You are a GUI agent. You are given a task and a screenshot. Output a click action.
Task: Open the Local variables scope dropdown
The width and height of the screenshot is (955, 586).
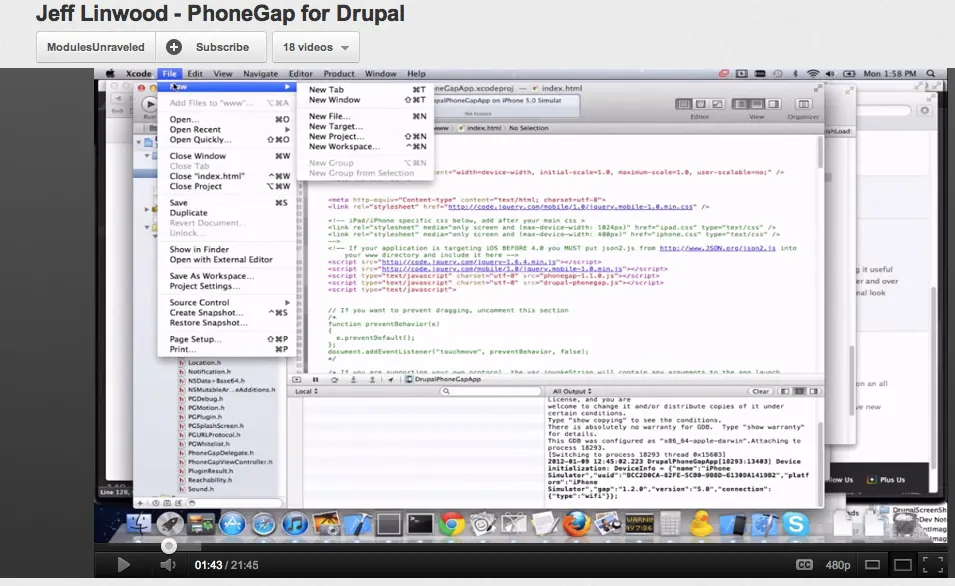pos(306,392)
